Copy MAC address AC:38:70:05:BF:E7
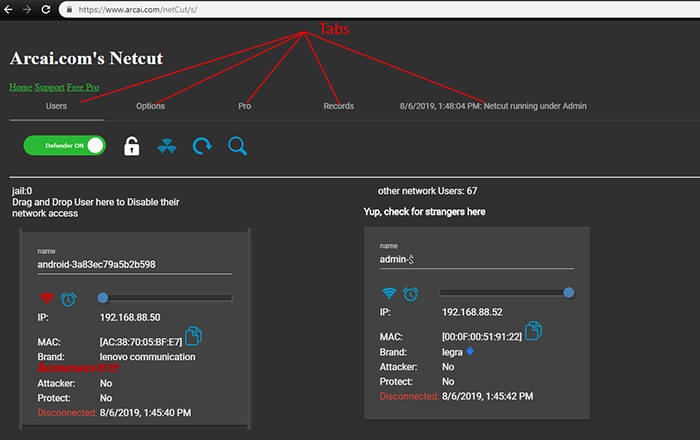Viewport: 700px width, 440px height. coord(193,336)
